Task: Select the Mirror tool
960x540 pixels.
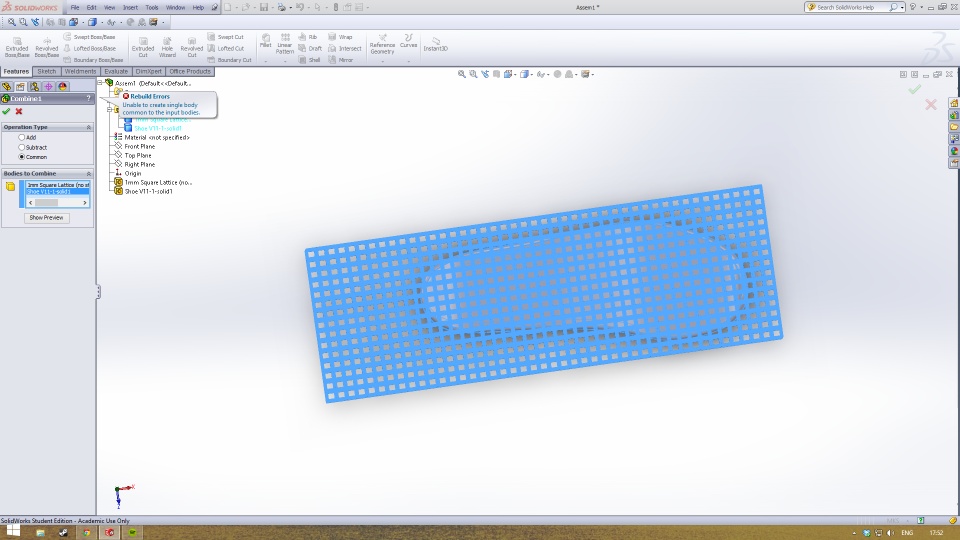Action: 340,60
